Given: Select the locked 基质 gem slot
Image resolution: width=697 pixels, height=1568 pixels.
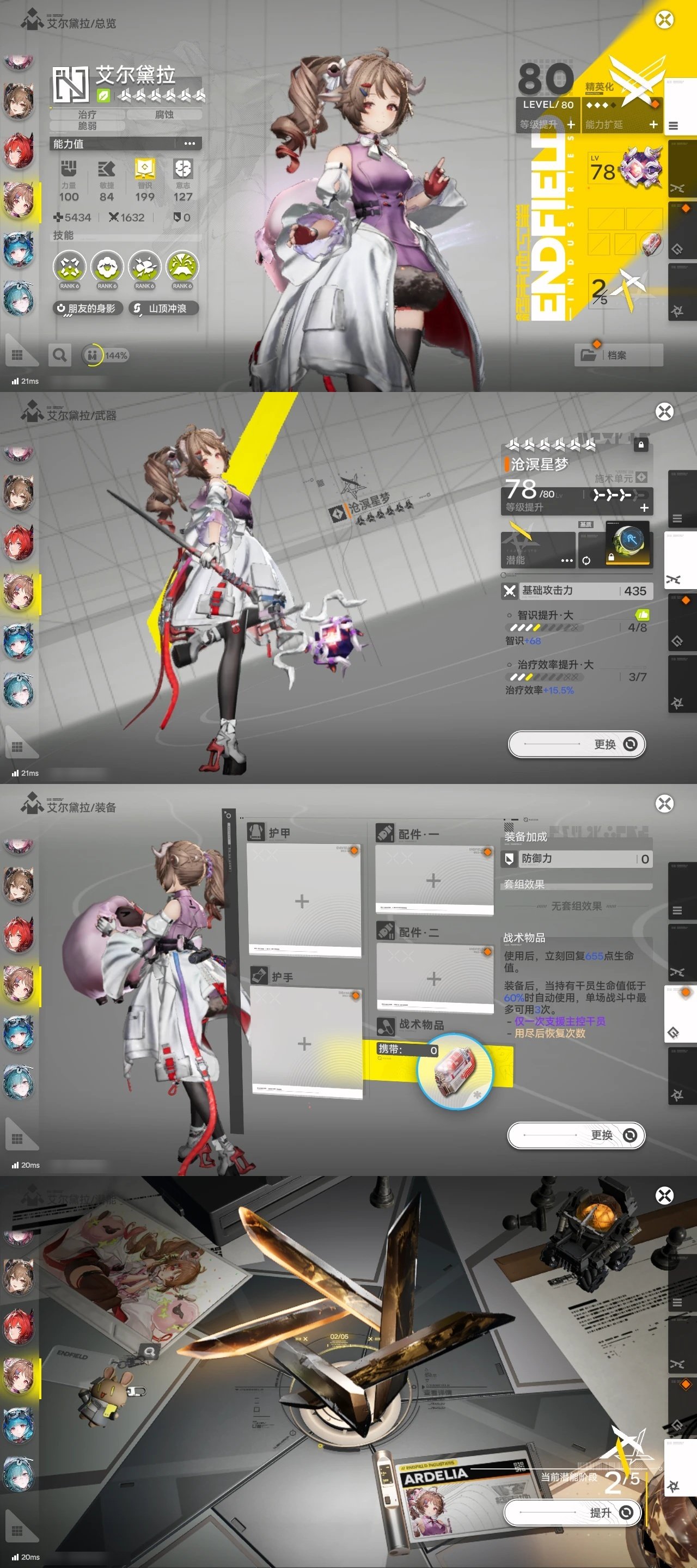Looking at the screenshot, I should [627, 543].
